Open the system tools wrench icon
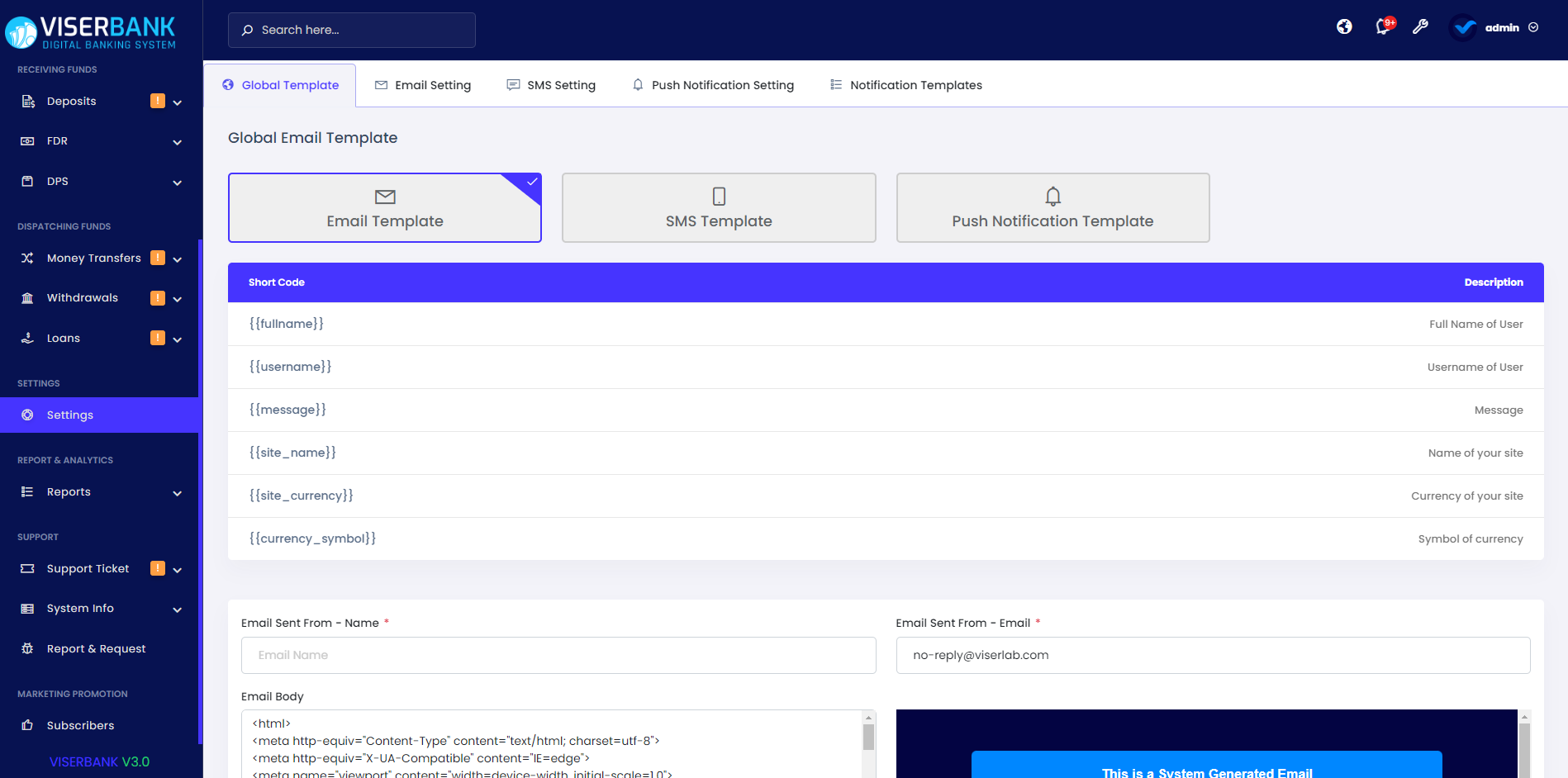 [1420, 26]
